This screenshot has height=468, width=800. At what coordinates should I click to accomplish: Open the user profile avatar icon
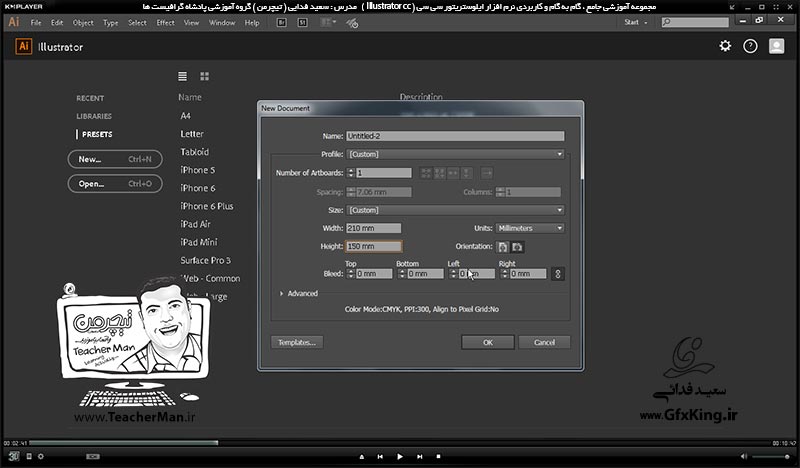click(777, 46)
